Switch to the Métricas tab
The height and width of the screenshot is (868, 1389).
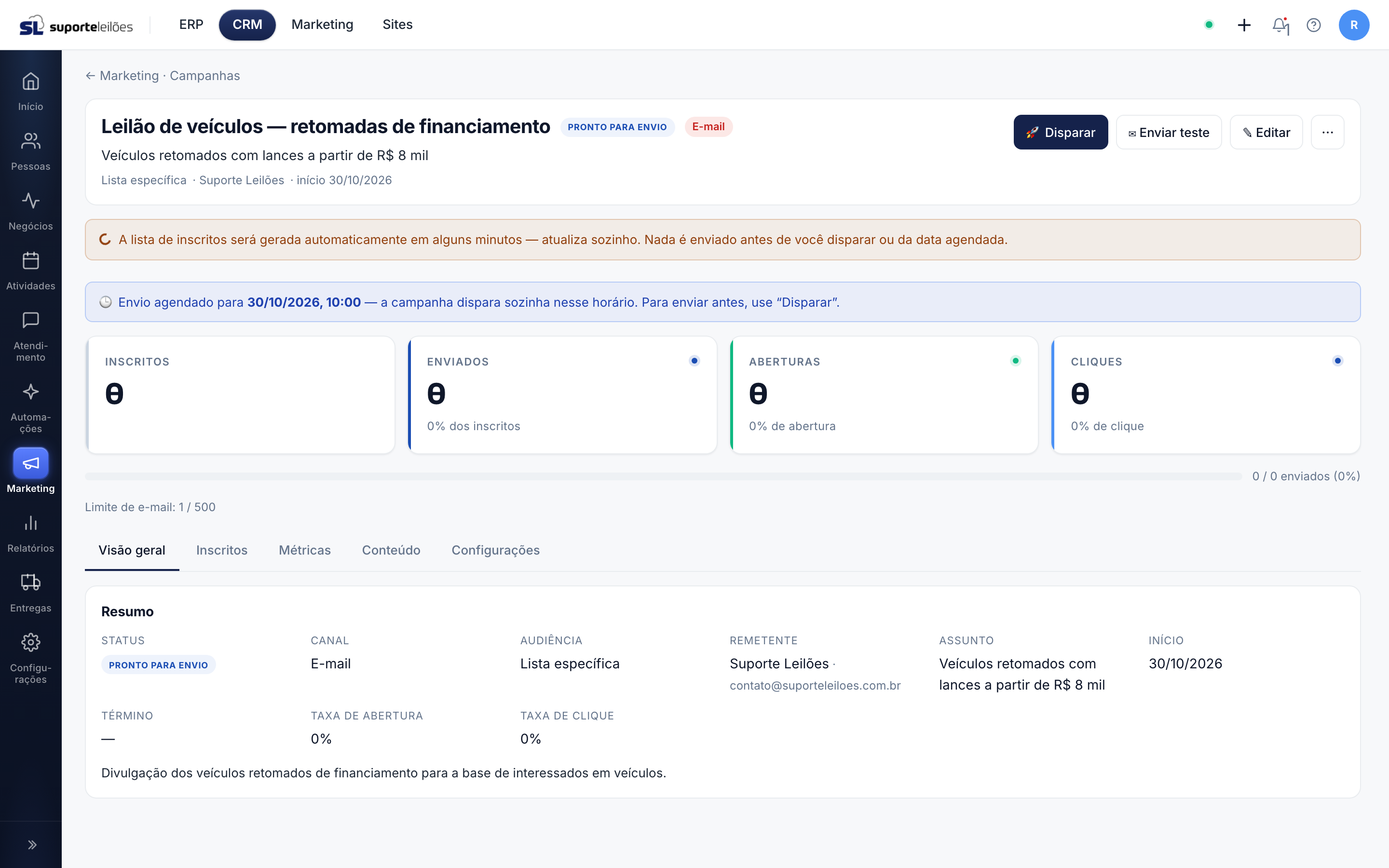coord(304,550)
